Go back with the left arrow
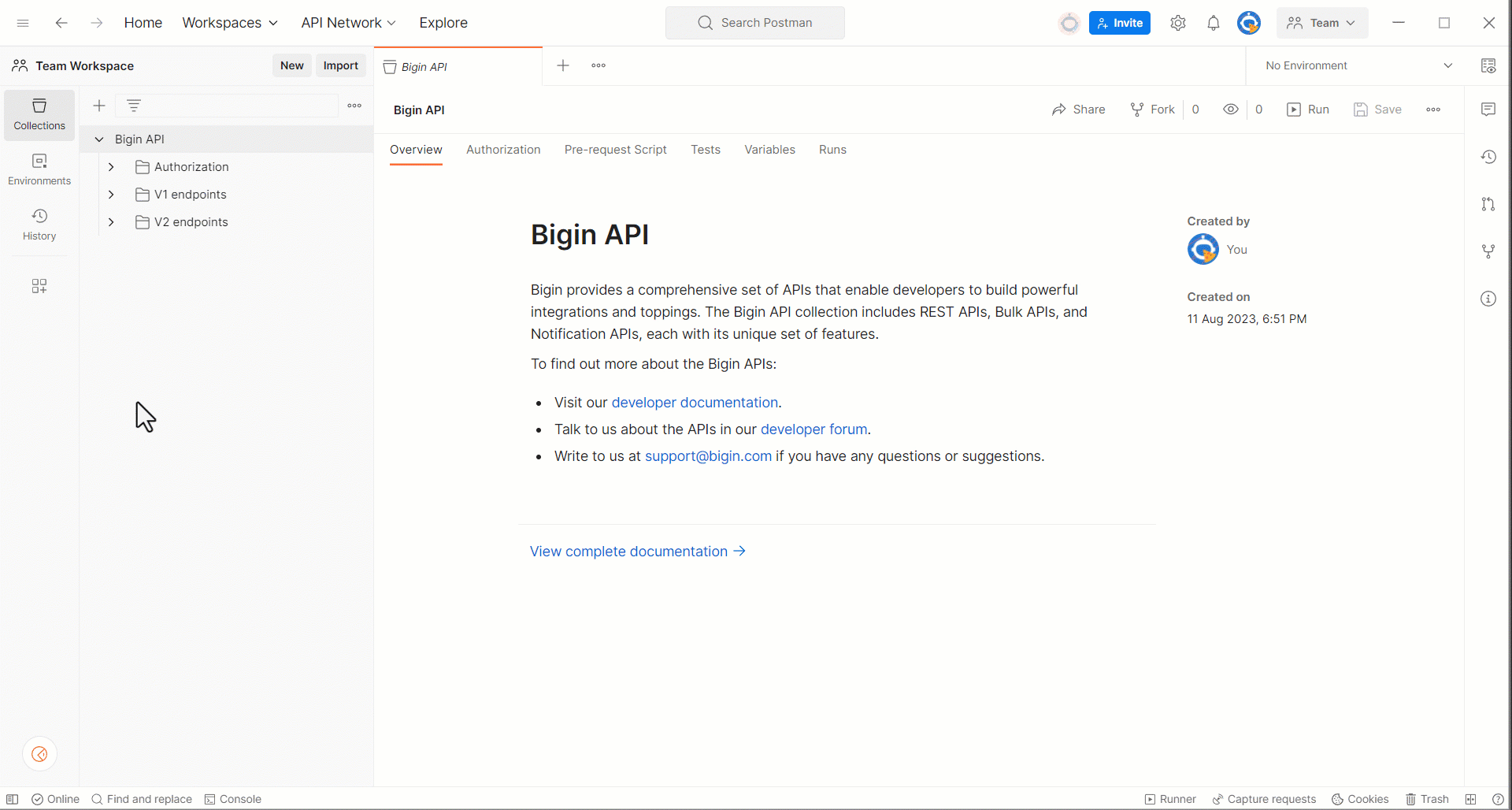The width and height of the screenshot is (1512, 810). pos(61,23)
